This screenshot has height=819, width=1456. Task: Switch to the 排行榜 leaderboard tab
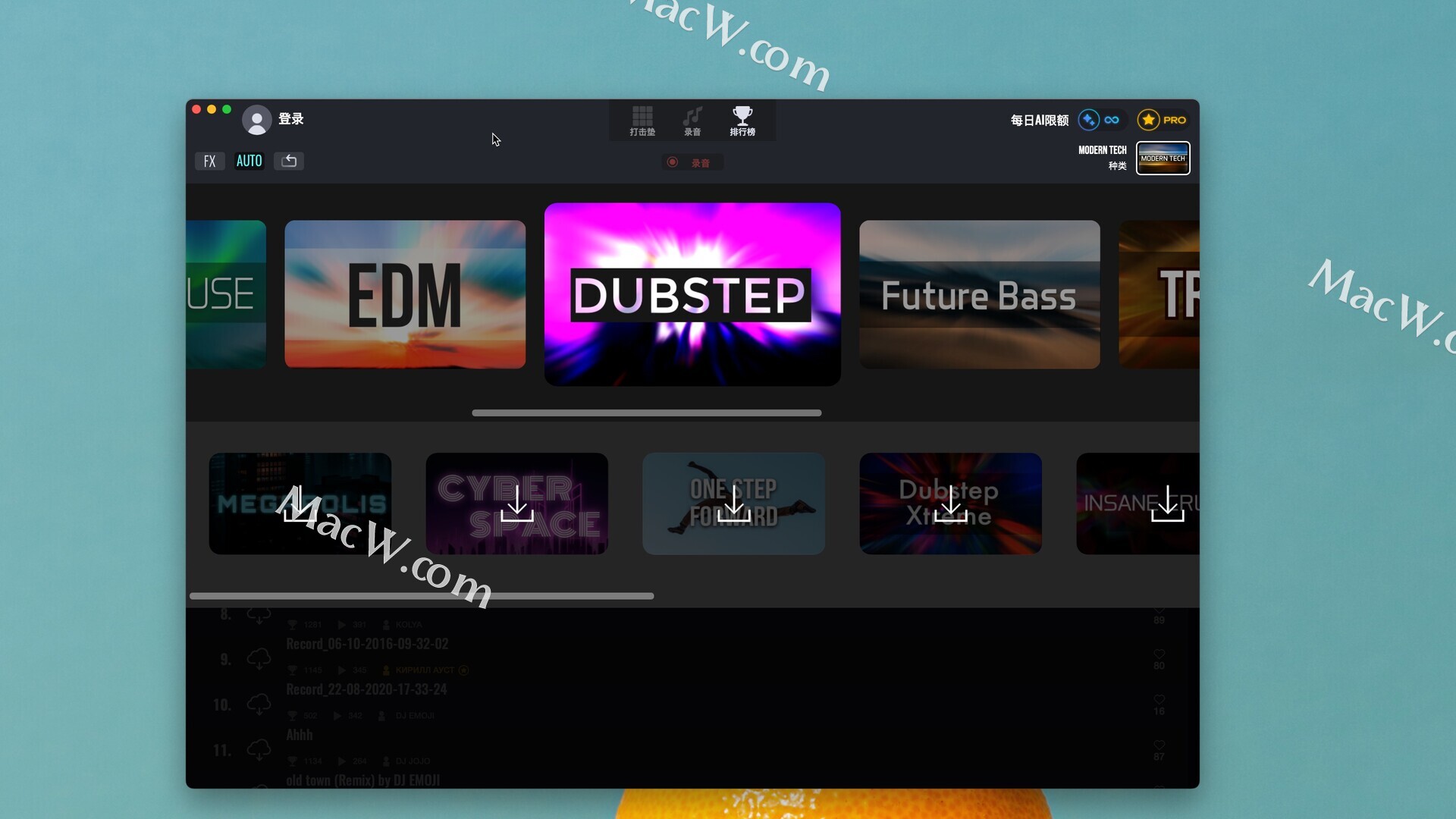(742, 121)
